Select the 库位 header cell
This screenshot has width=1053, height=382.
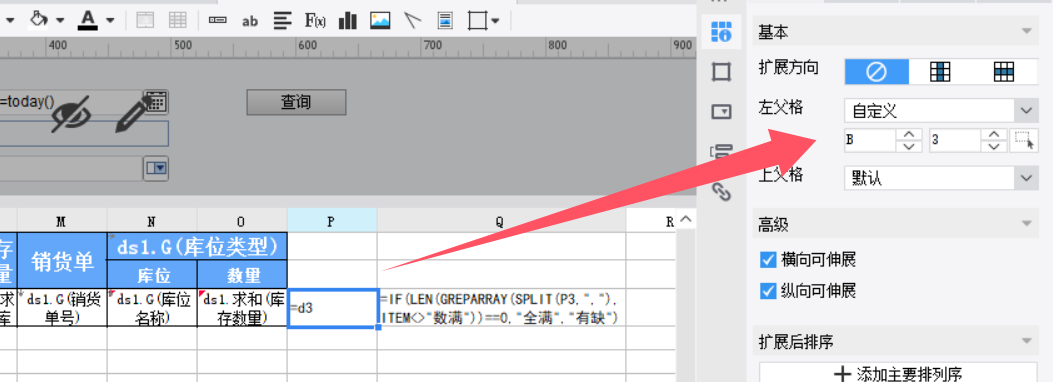click(152, 275)
